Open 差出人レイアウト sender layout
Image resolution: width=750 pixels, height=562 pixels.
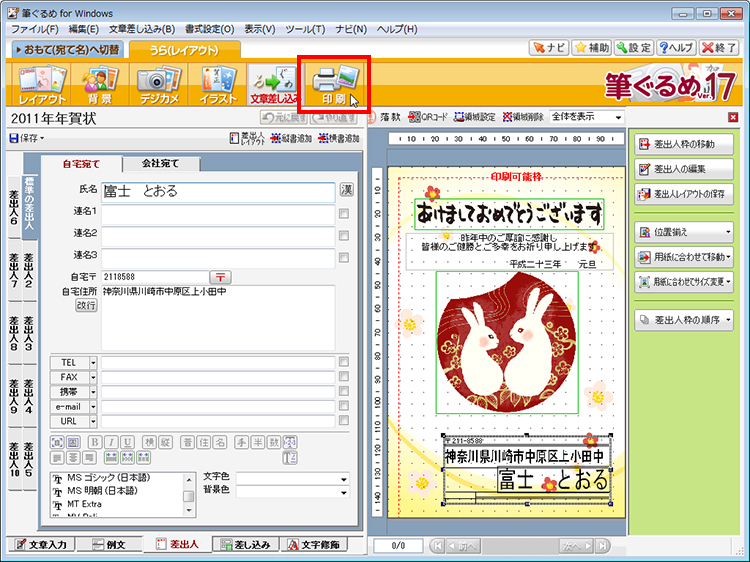point(247,138)
